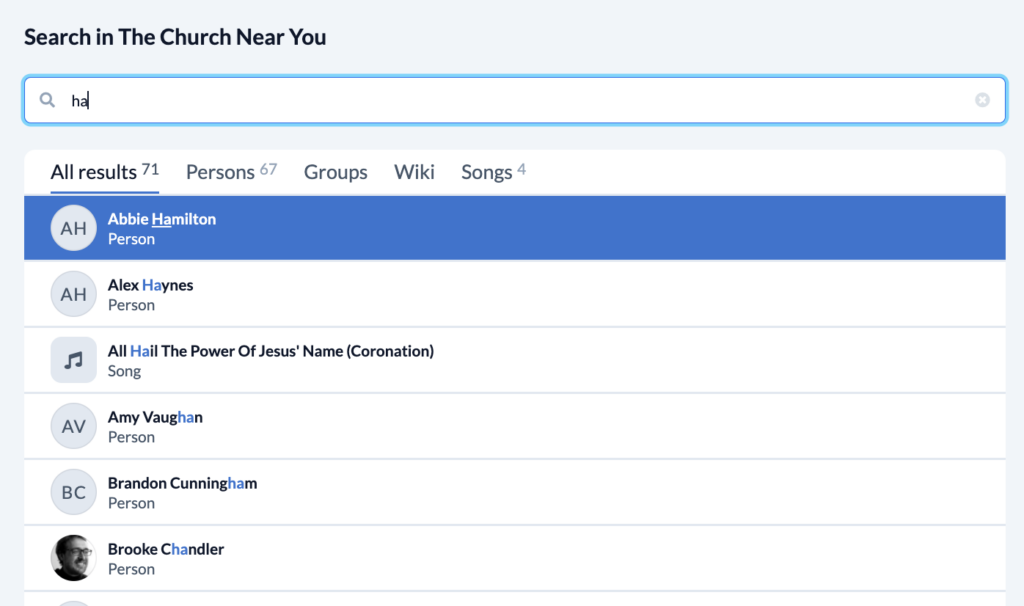This screenshot has height=606, width=1024.
Task: Clear the search field with the X icon
Action: [982, 100]
